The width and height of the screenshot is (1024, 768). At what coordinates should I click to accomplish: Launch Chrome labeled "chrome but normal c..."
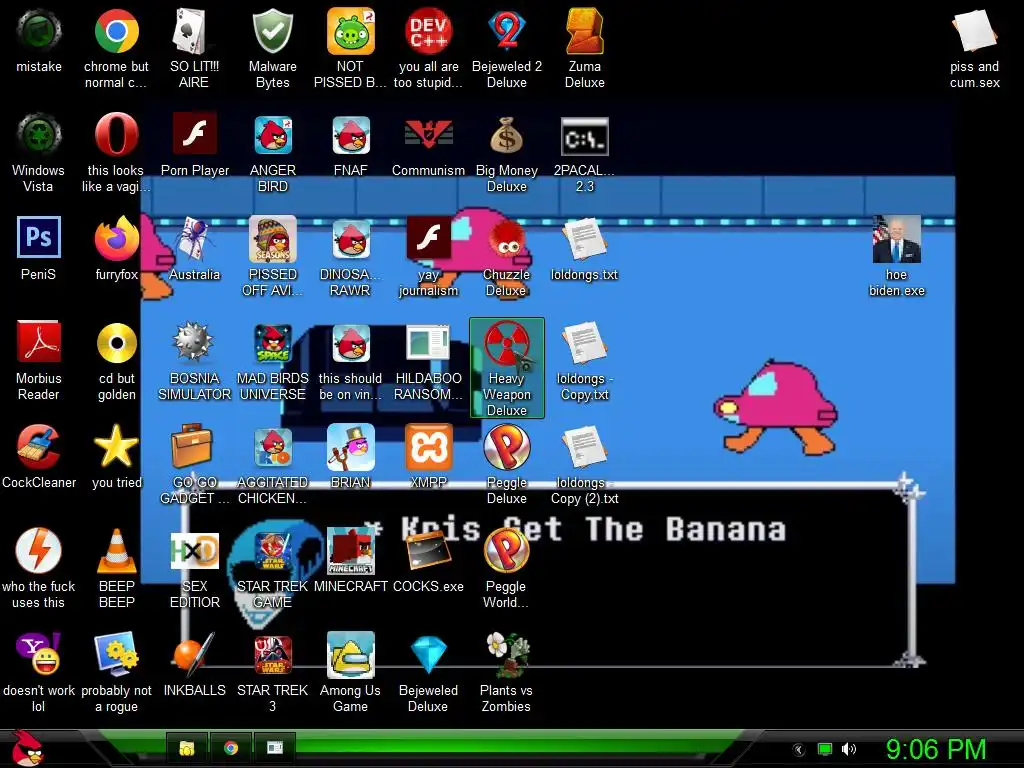coord(116,31)
